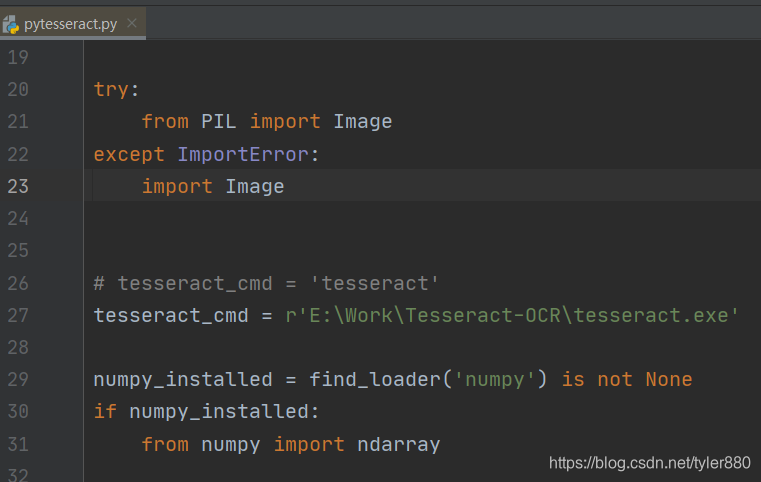Close the pytesseract.py tab

[132, 23]
